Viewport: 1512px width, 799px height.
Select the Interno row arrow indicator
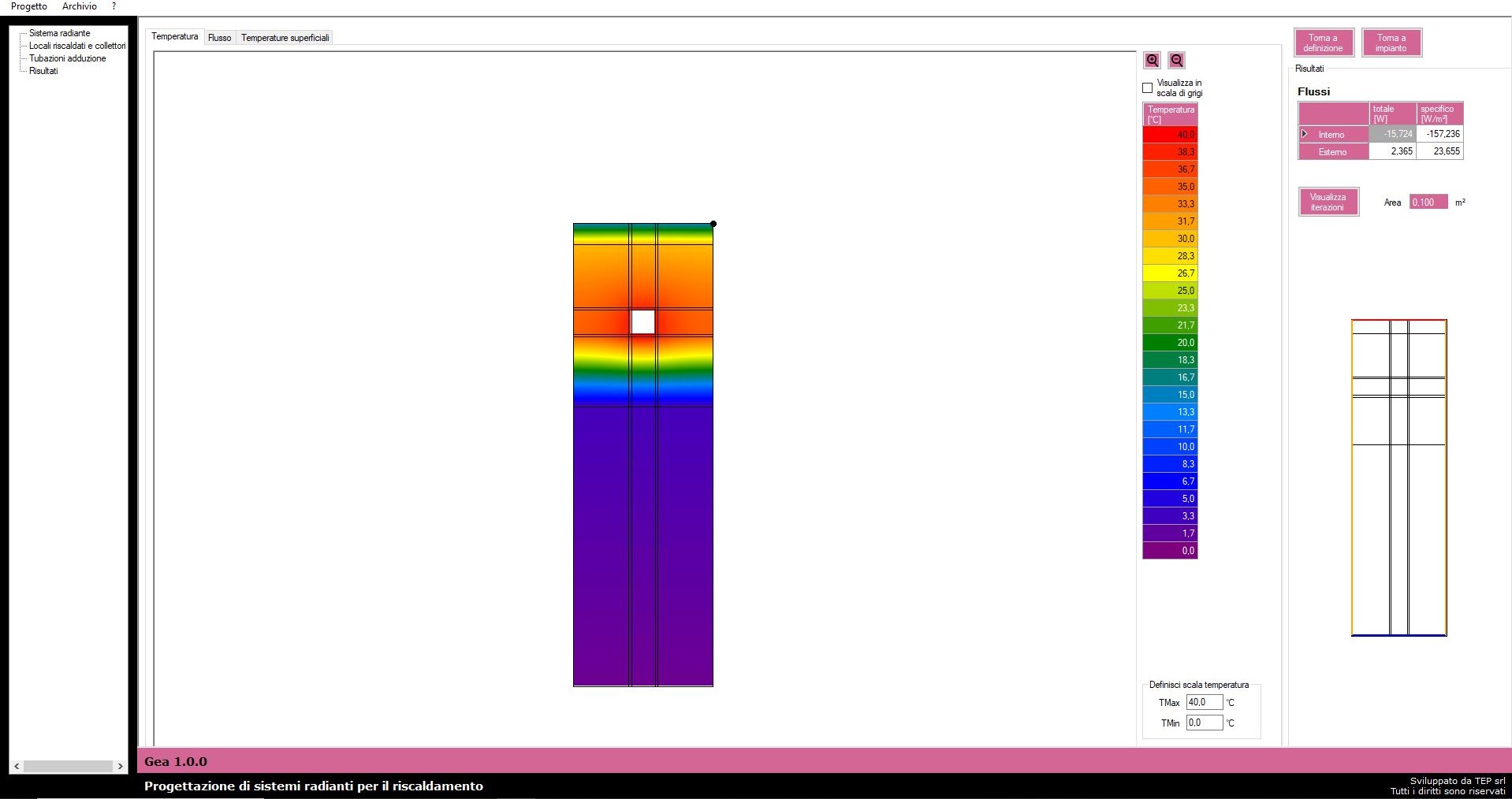point(1305,134)
